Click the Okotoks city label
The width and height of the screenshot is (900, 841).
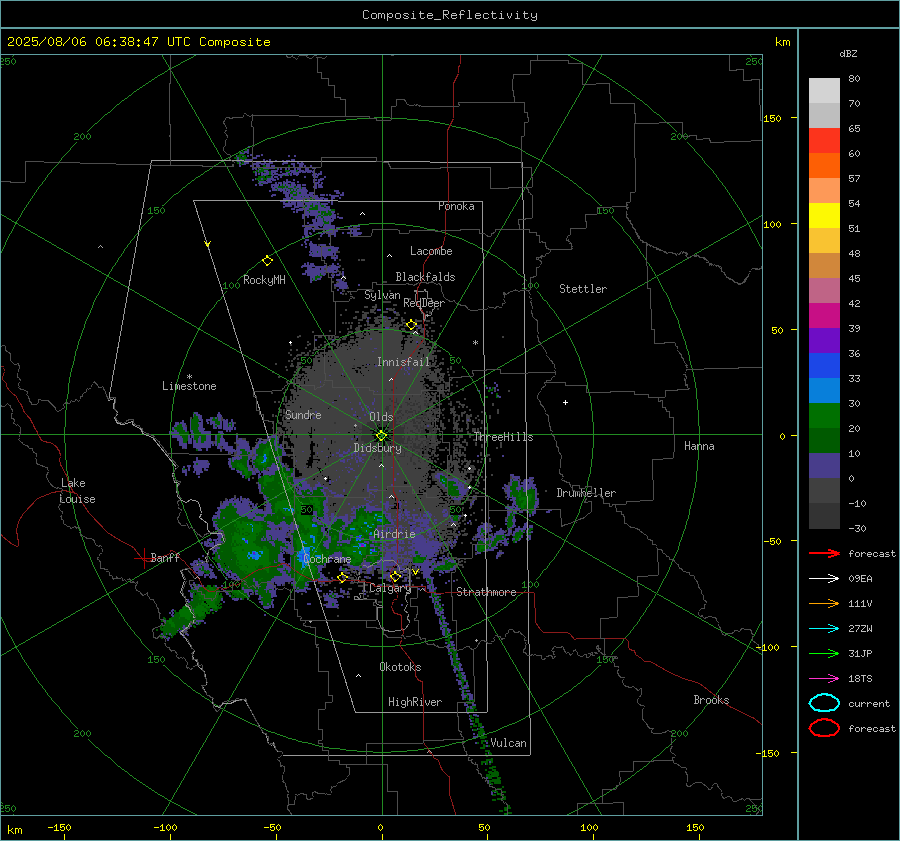click(x=400, y=666)
